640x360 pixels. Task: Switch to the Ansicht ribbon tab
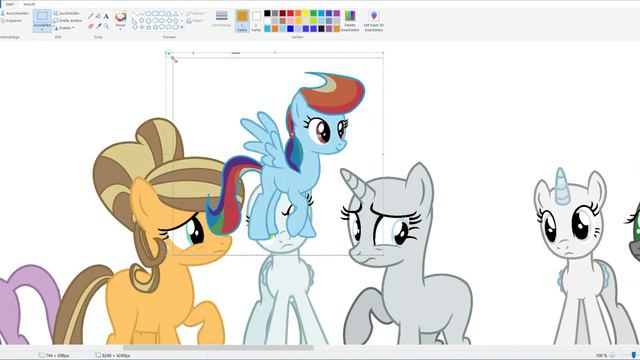pyautogui.click(x=29, y=4)
